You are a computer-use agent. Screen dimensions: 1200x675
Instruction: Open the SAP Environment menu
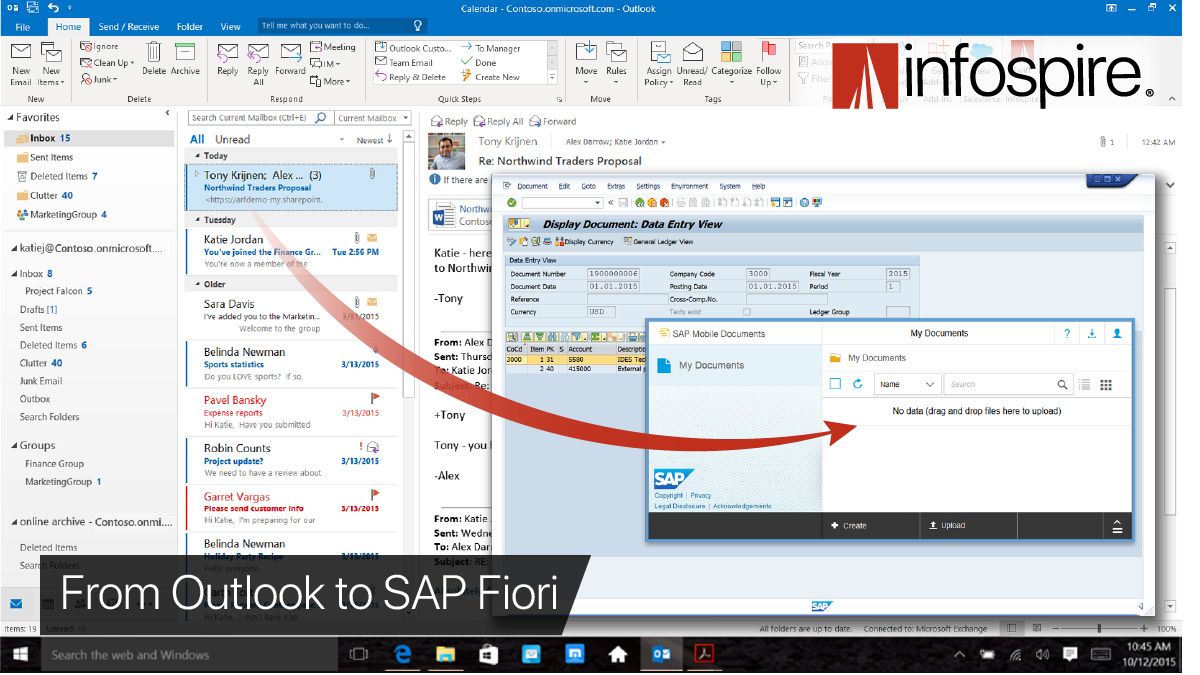click(x=689, y=186)
